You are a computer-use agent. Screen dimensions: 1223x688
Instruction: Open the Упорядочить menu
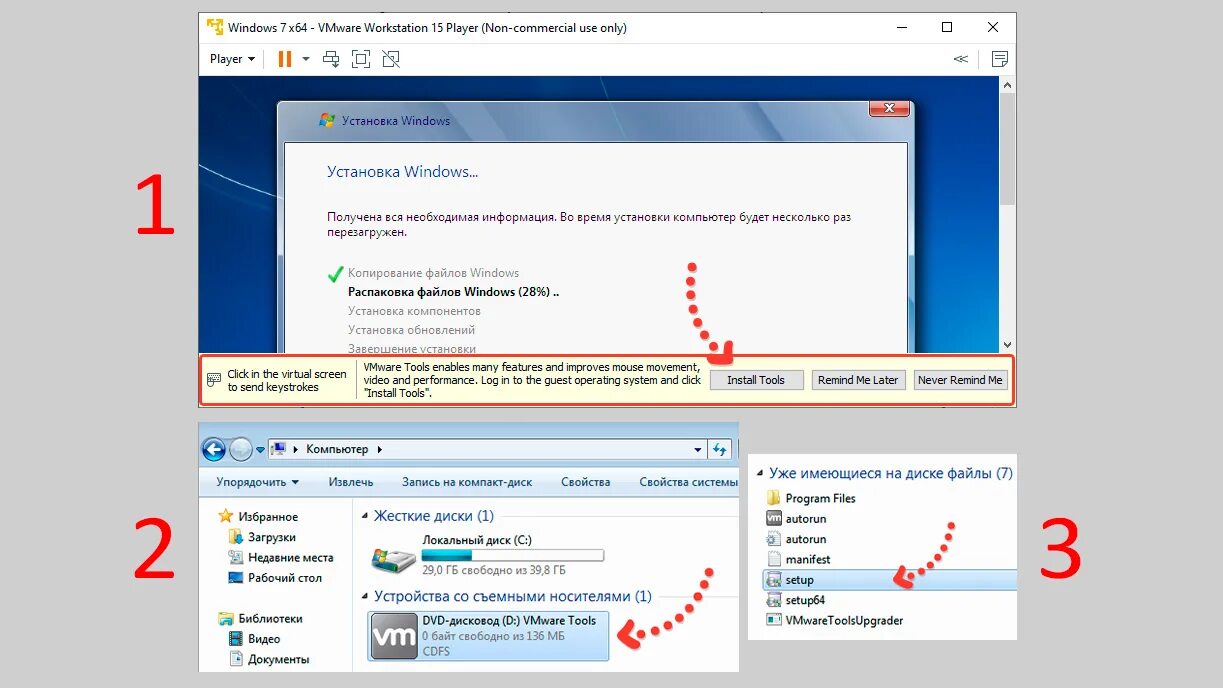tap(257, 482)
